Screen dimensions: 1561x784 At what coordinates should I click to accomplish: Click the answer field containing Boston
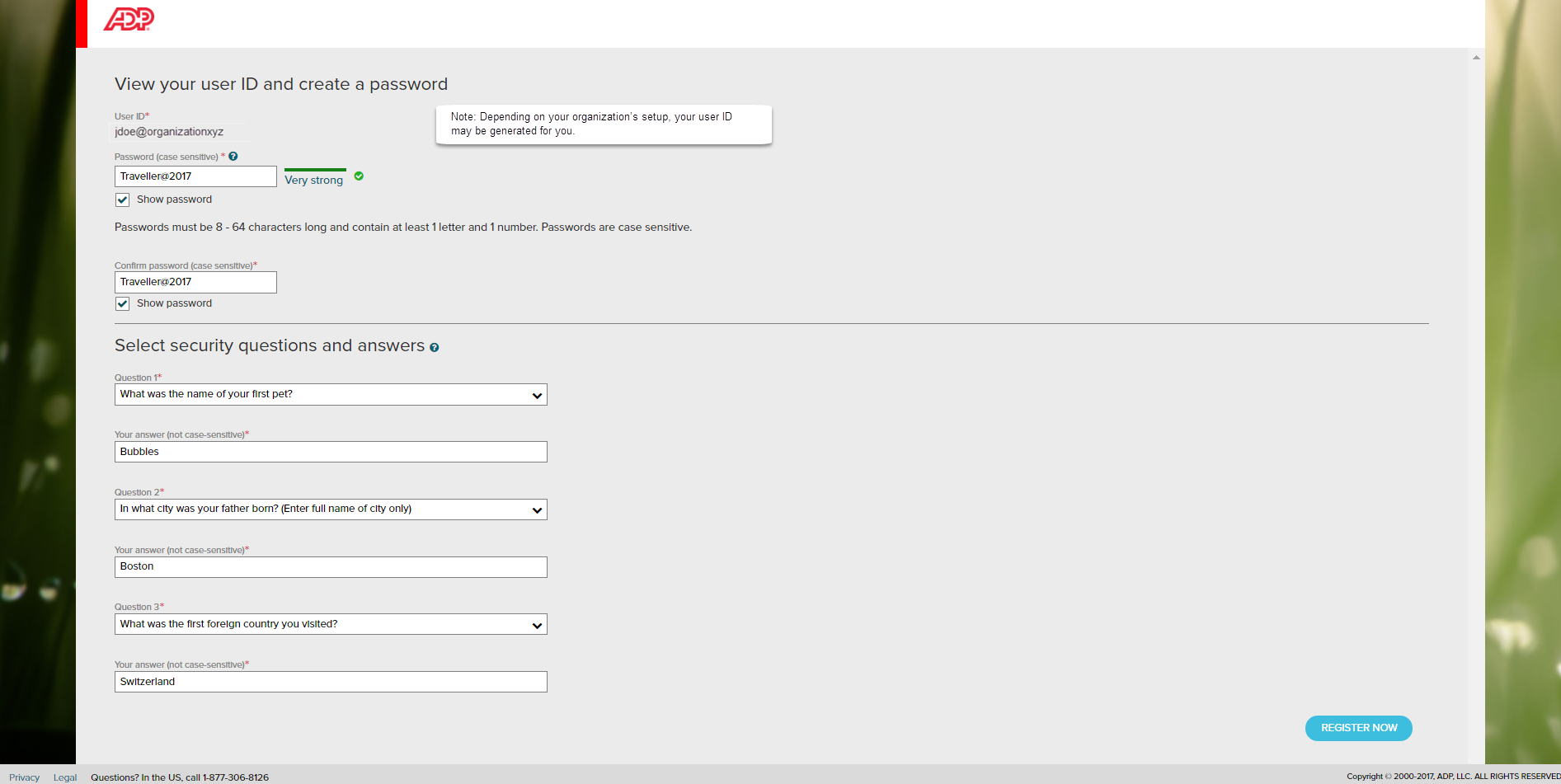pyautogui.click(x=330, y=567)
